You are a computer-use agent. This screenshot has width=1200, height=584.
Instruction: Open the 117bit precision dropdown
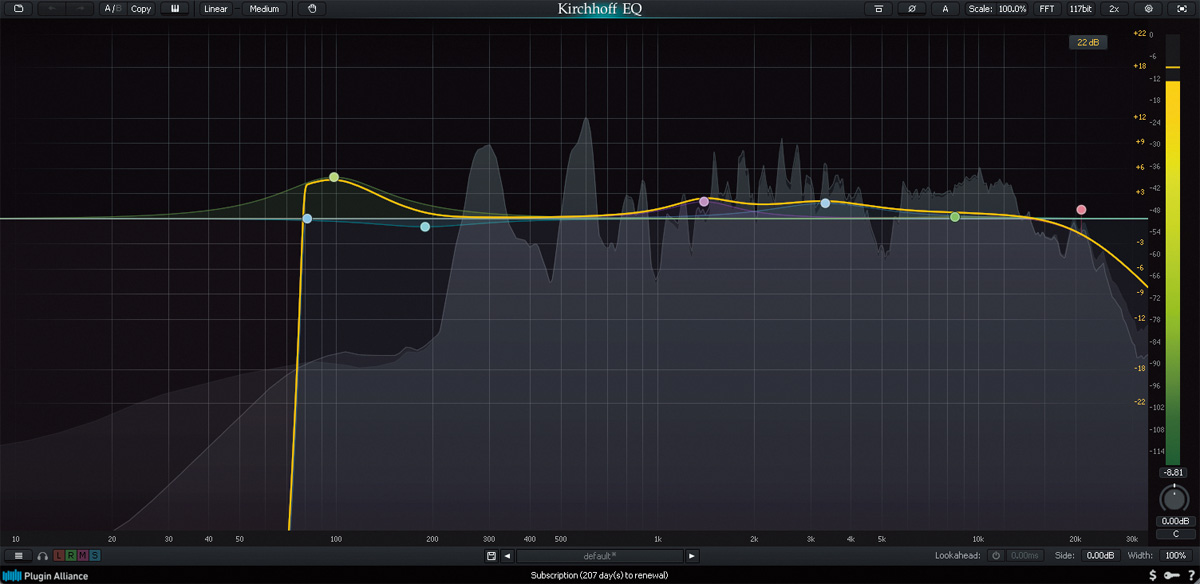1080,9
